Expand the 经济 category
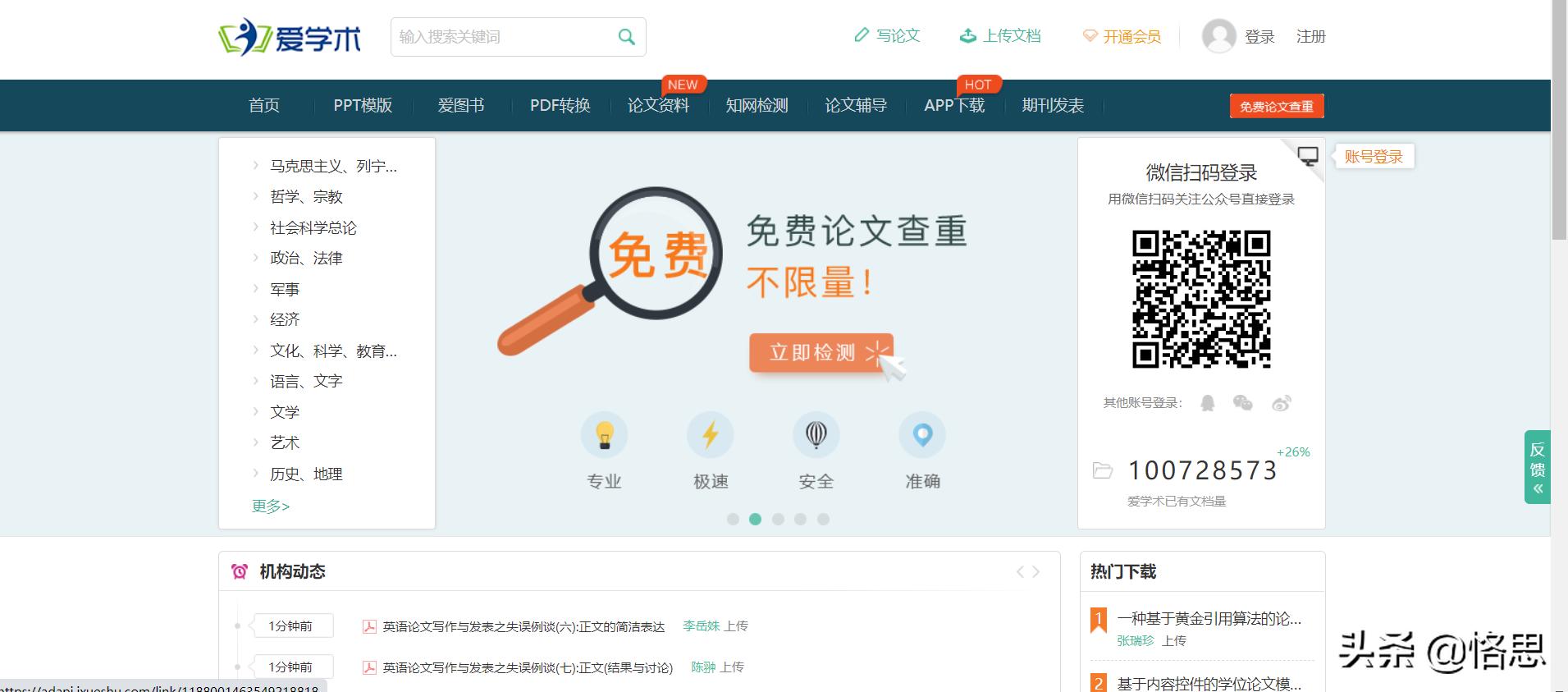This screenshot has width=1568, height=692. 285,319
